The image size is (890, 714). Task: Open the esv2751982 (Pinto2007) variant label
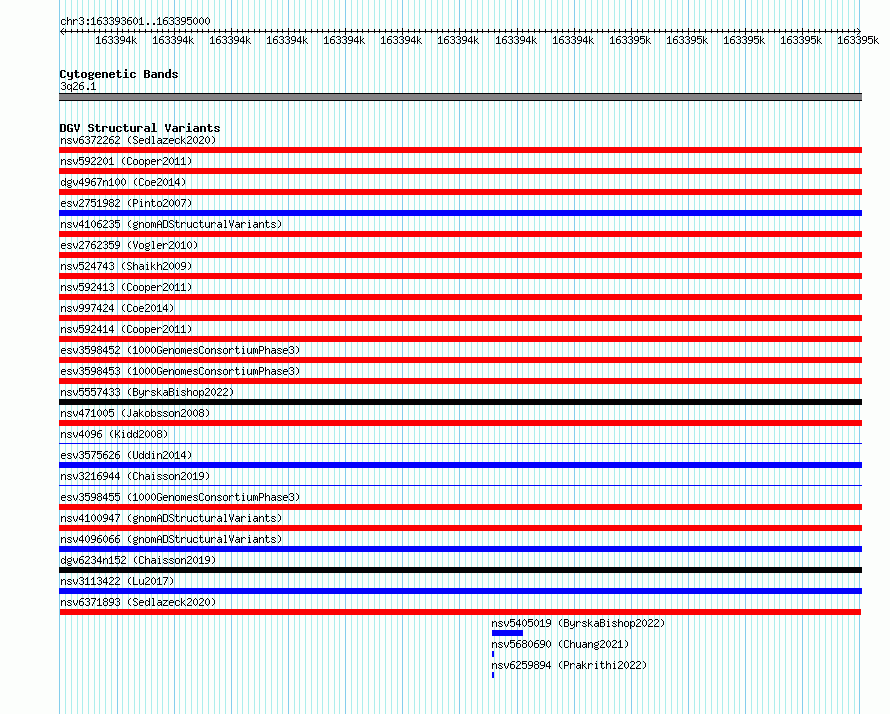126,203
